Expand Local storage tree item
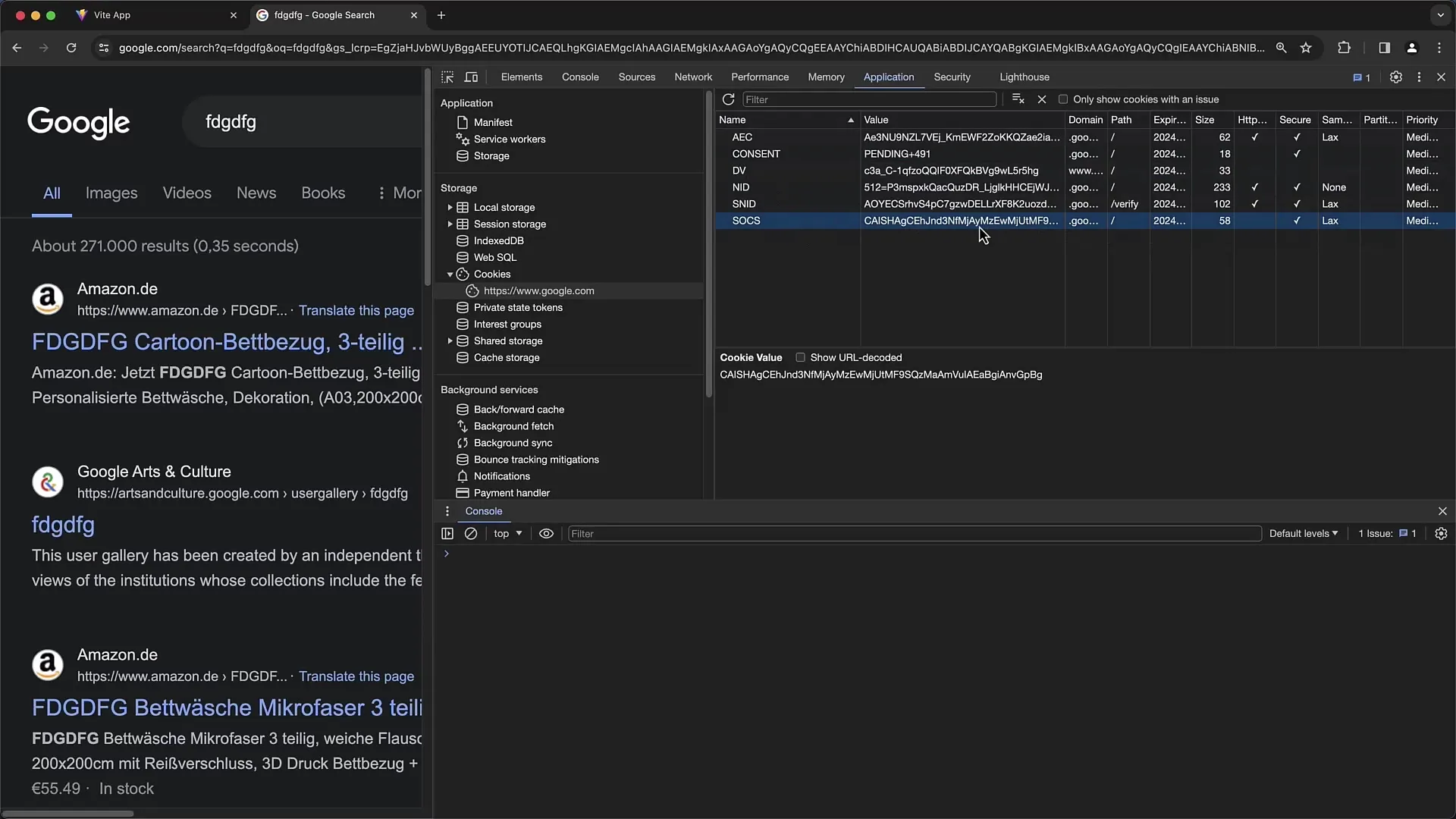Image resolution: width=1456 pixels, height=819 pixels. point(450,208)
